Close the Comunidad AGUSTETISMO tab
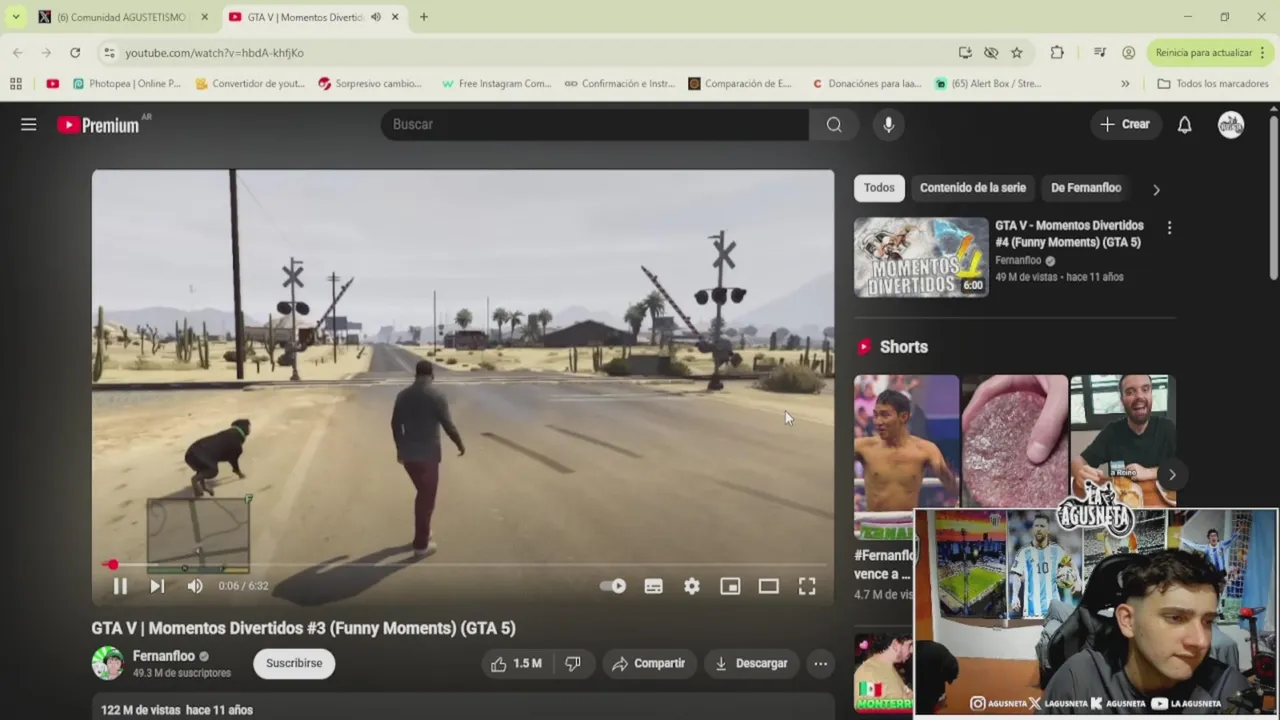1280x720 pixels. point(204,17)
